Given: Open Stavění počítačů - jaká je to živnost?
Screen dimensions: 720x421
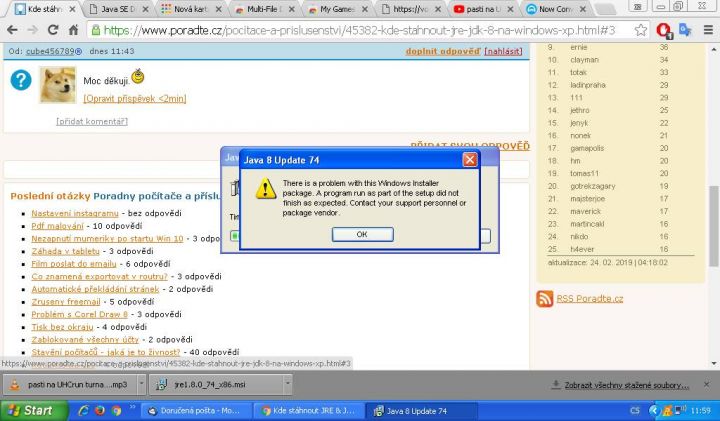Looking at the screenshot, I should click(x=106, y=352).
